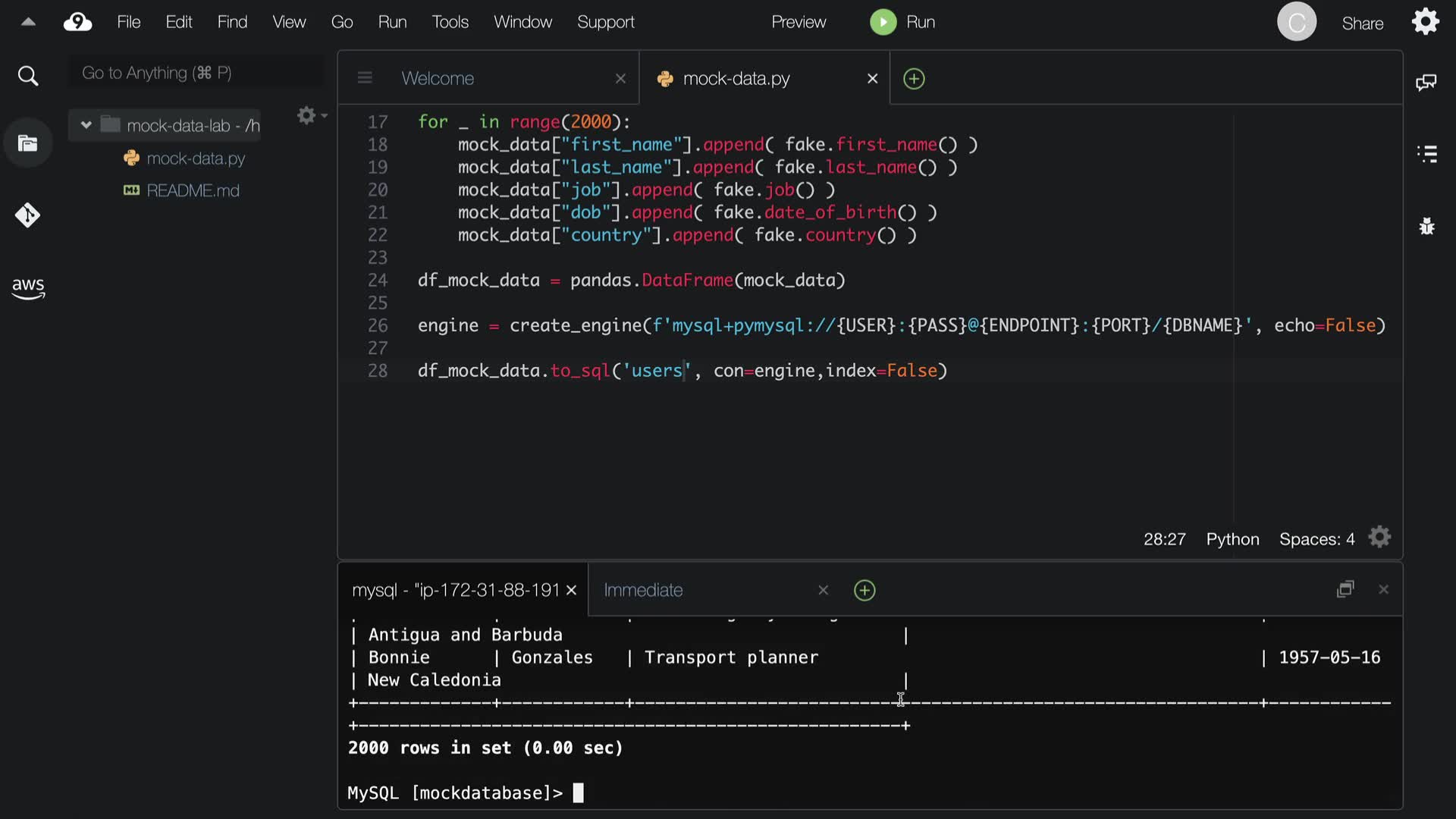The width and height of the screenshot is (1456, 819).
Task: Open the Debugger bug icon on right sidebar
Action: pyautogui.click(x=1426, y=226)
